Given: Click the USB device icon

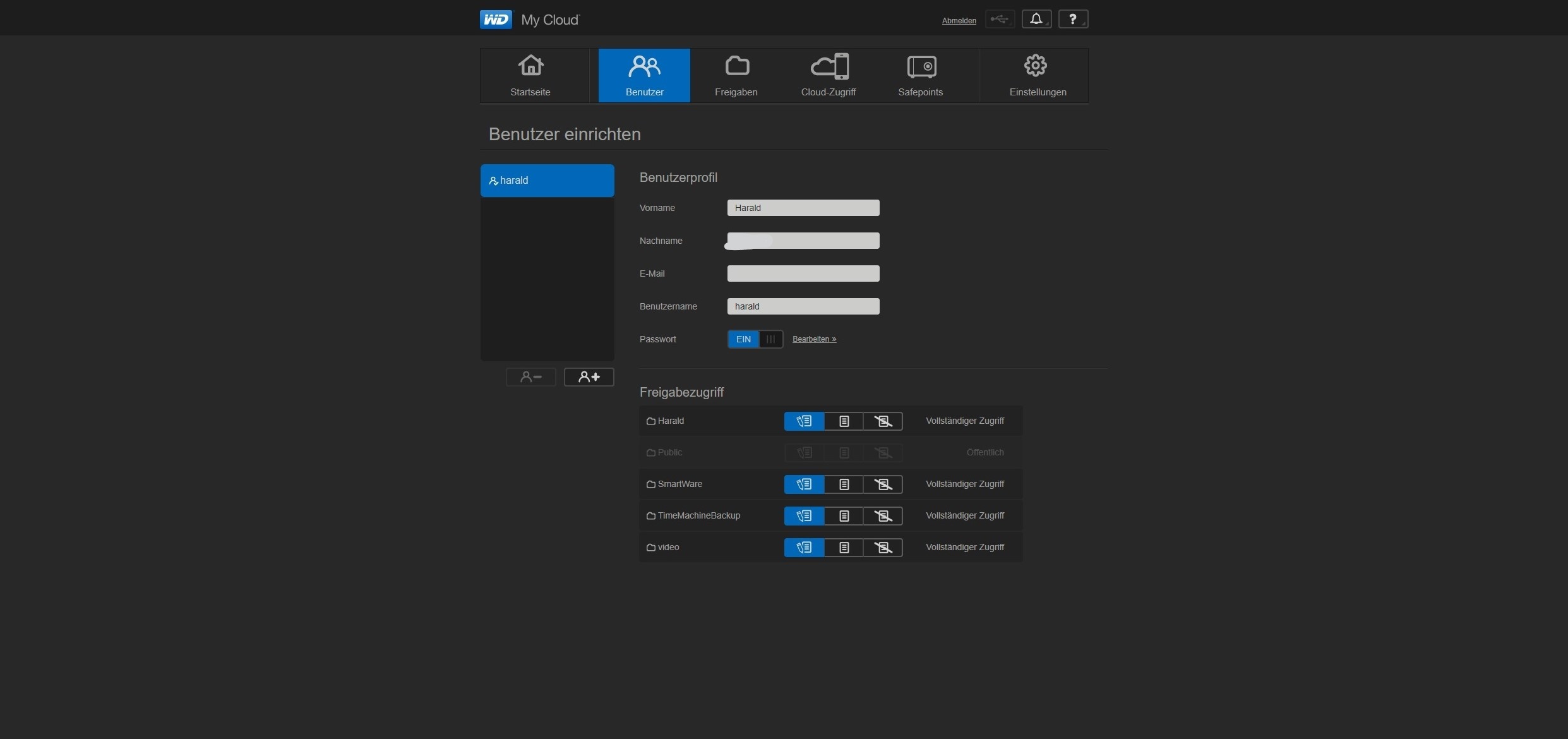Looking at the screenshot, I should coord(1000,20).
